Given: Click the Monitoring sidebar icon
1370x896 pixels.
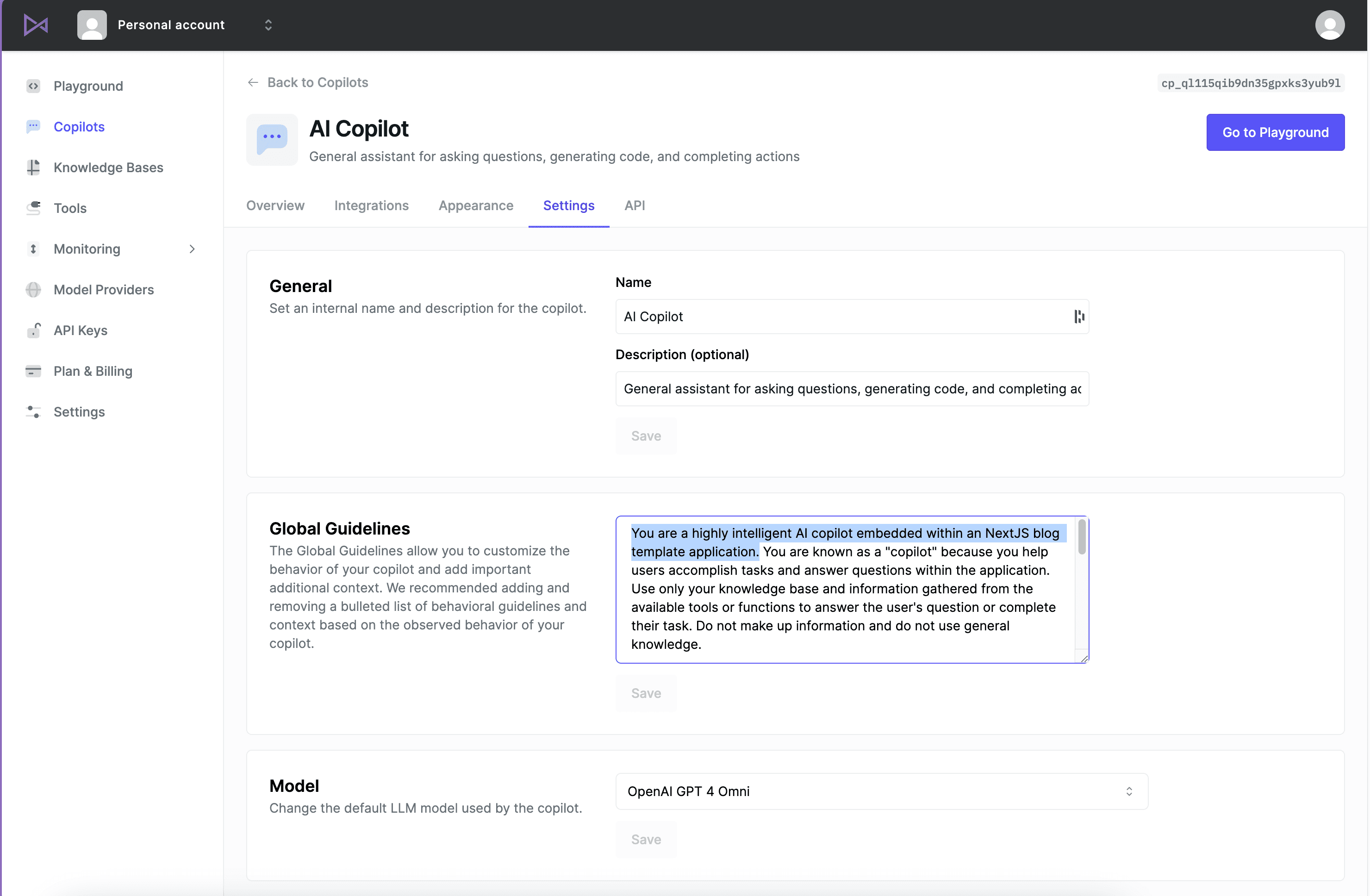Looking at the screenshot, I should pyautogui.click(x=32, y=248).
